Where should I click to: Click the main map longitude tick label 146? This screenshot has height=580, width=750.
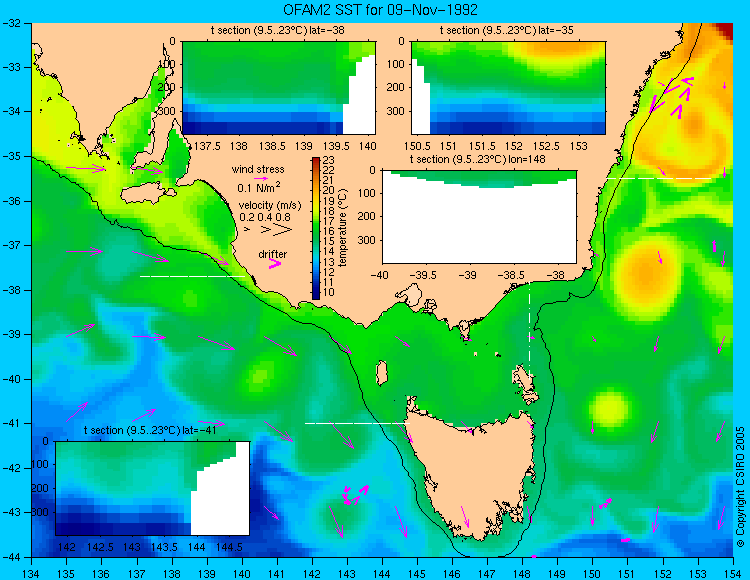[452, 573]
